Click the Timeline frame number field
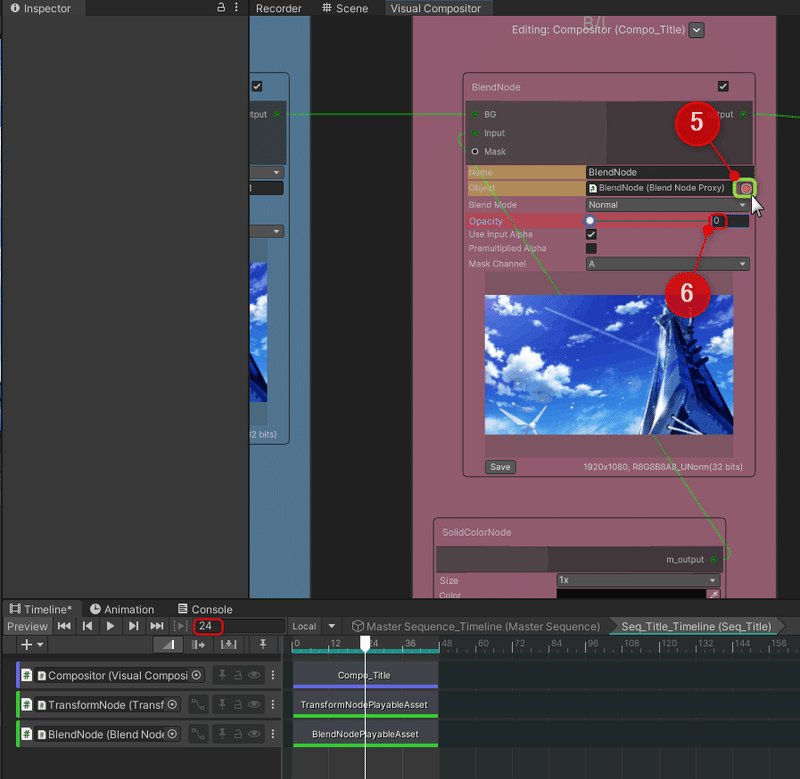This screenshot has height=779, width=800. (x=239, y=626)
